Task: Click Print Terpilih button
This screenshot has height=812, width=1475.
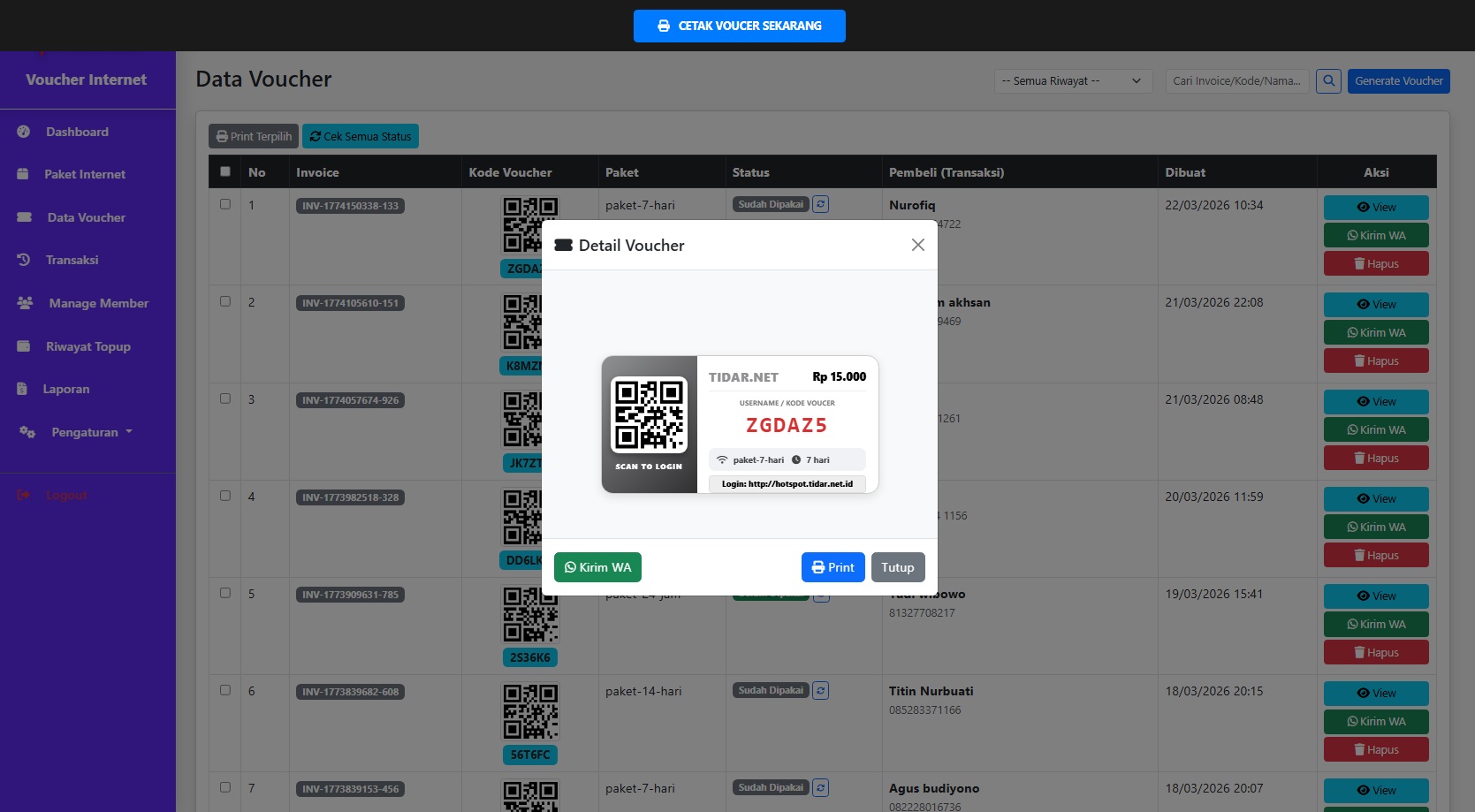Action: 254,136
